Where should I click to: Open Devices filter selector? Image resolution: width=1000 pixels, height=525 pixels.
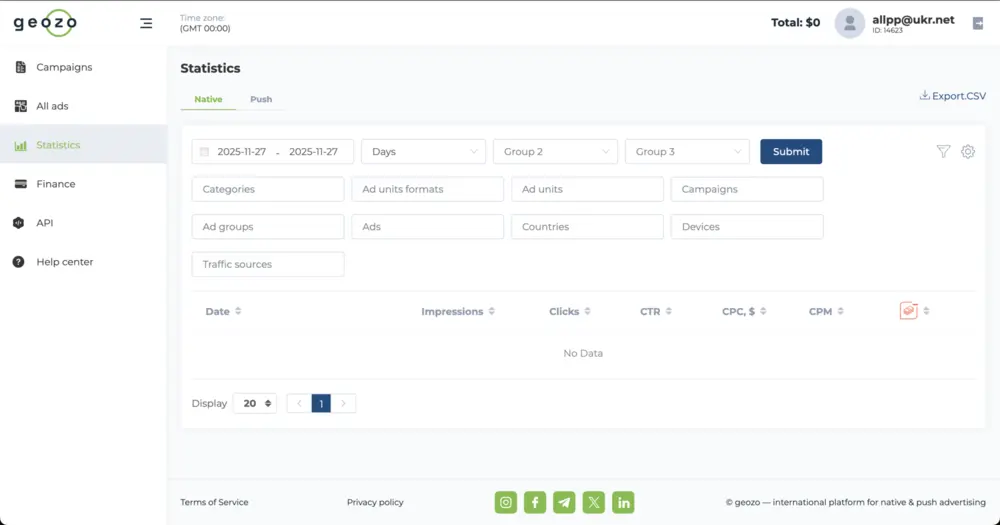point(747,227)
